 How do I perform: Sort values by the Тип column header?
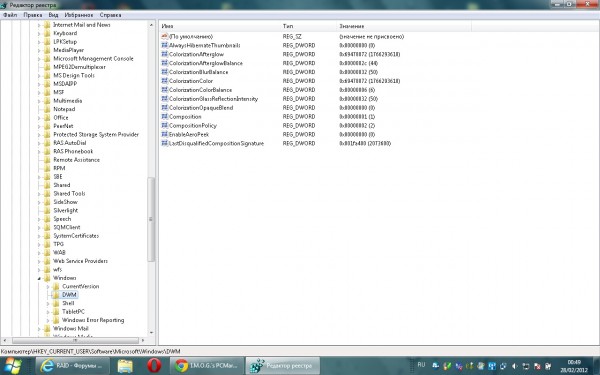click(308, 26)
